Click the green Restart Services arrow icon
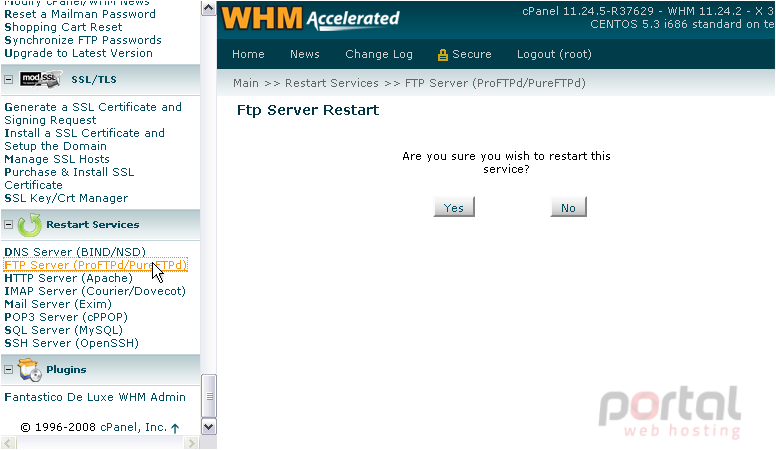This screenshot has height=450, width=776. [x=30, y=225]
